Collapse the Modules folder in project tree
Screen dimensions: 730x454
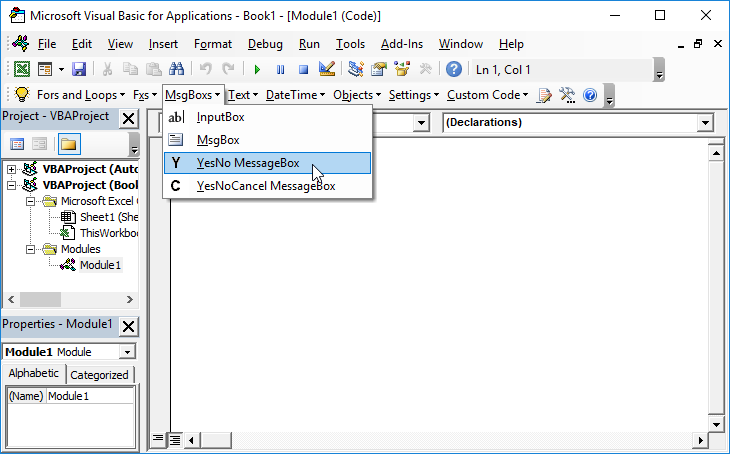(x=32, y=249)
